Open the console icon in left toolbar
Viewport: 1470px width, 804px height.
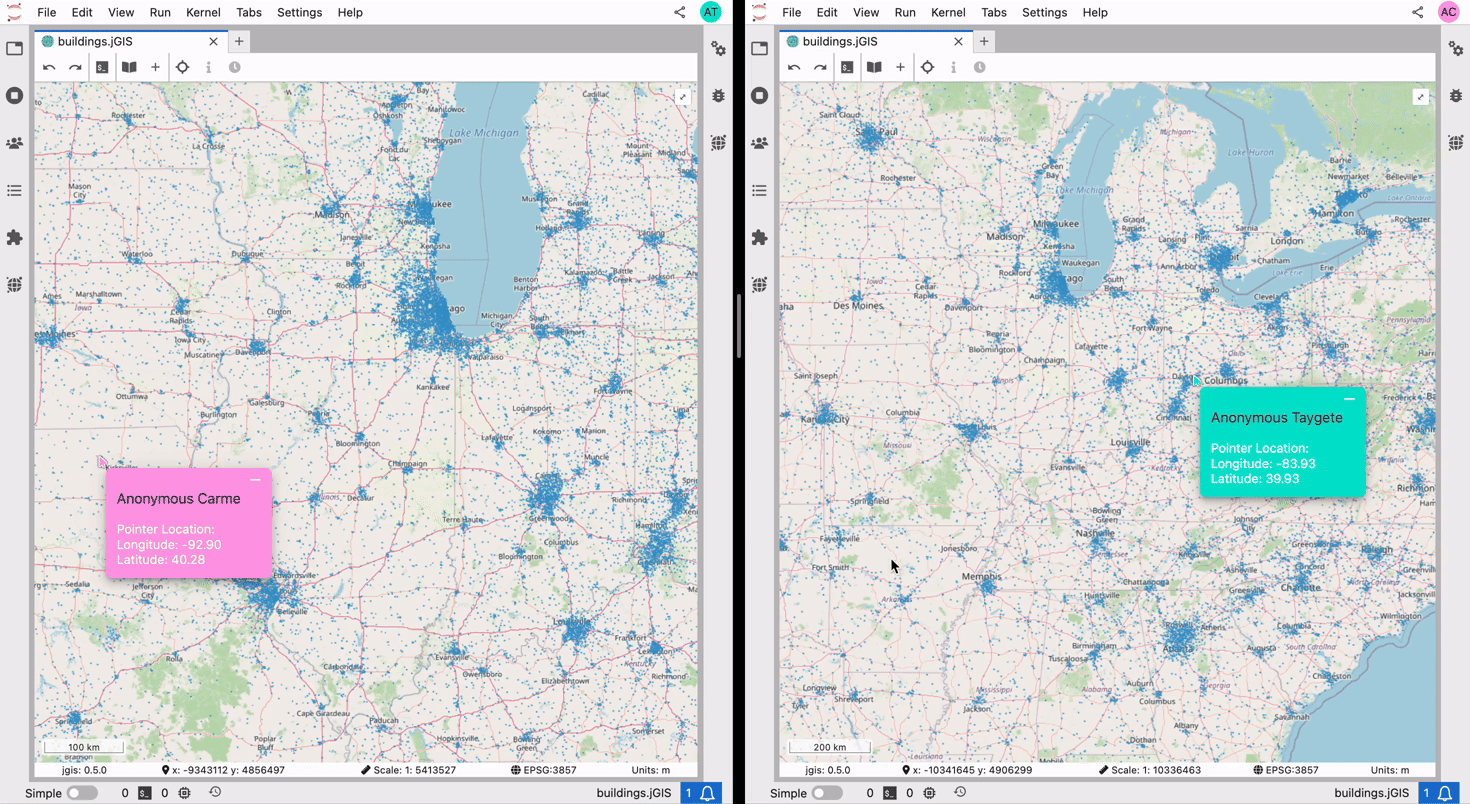tap(102, 67)
